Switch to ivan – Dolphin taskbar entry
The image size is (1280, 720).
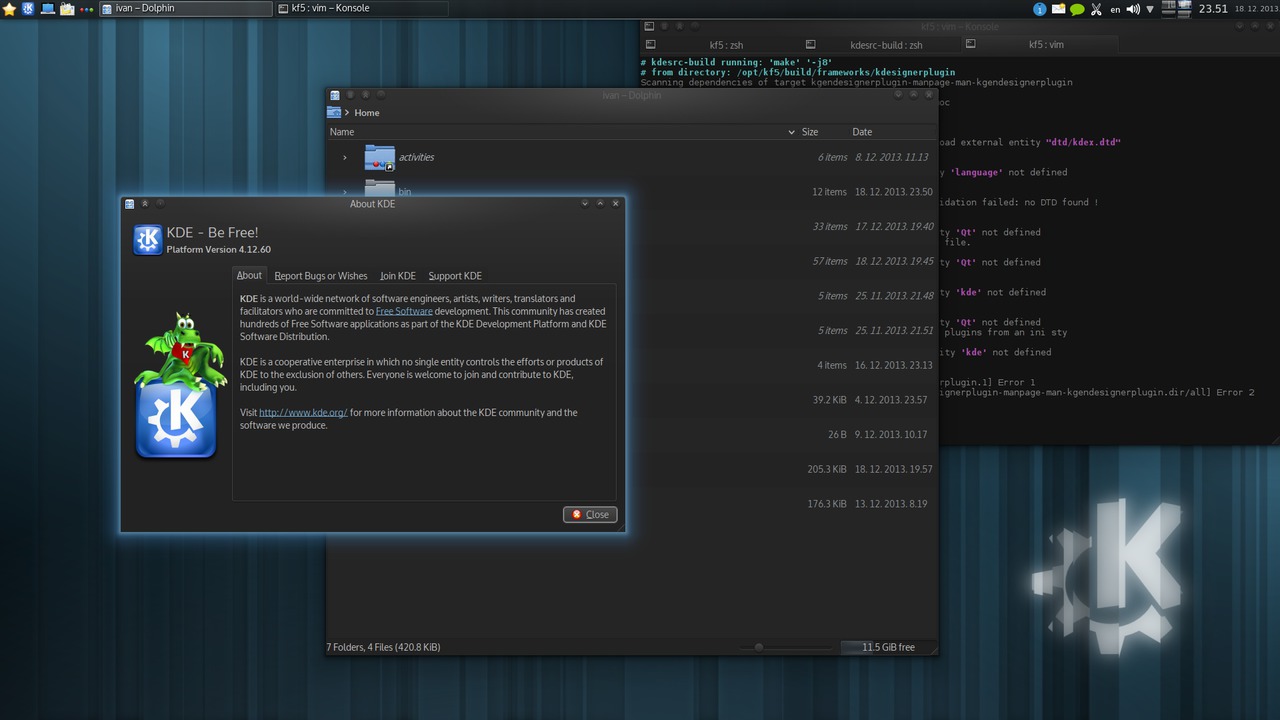[186, 8]
